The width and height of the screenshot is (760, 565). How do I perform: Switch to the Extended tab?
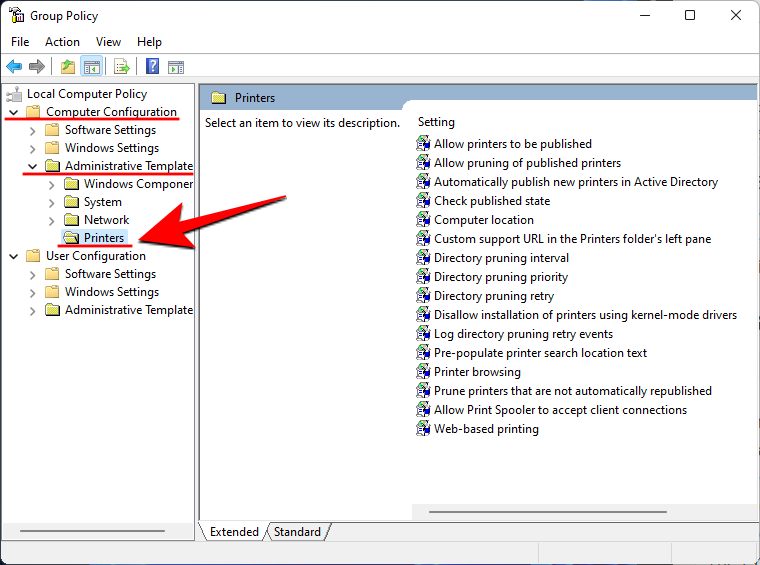pos(234,532)
